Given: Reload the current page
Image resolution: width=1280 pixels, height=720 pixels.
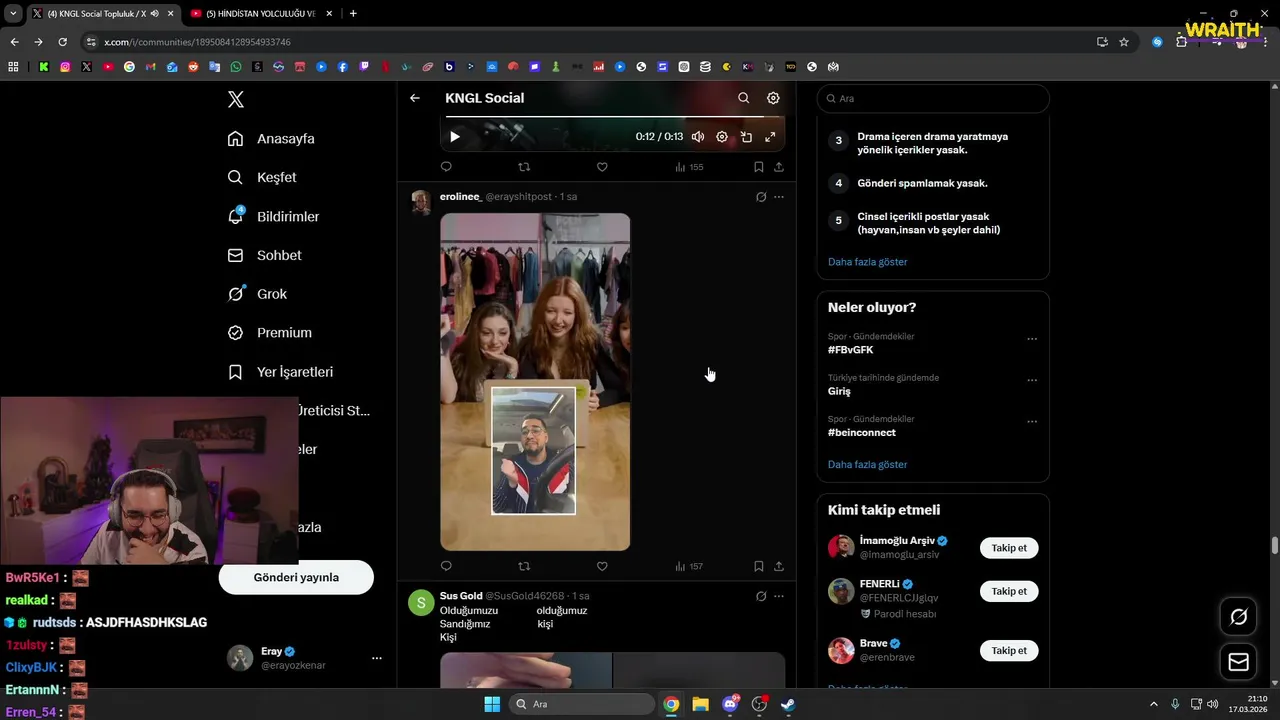Looking at the screenshot, I should coord(62,42).
